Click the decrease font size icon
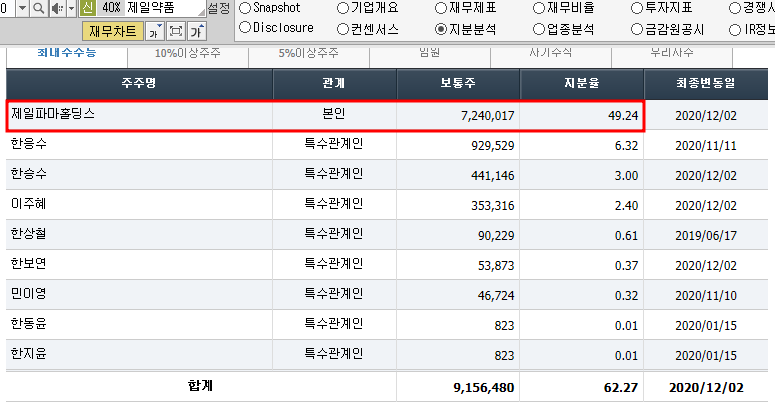 pos(155,32)
